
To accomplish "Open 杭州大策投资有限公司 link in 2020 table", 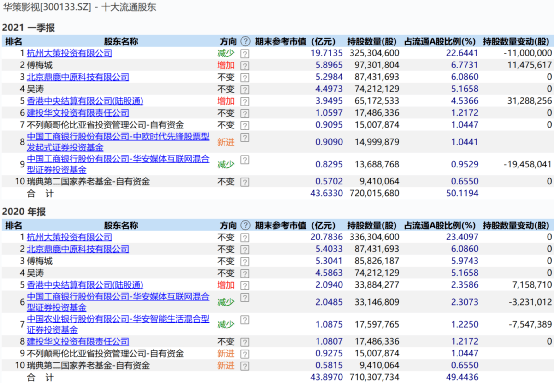I will point(70,237).
